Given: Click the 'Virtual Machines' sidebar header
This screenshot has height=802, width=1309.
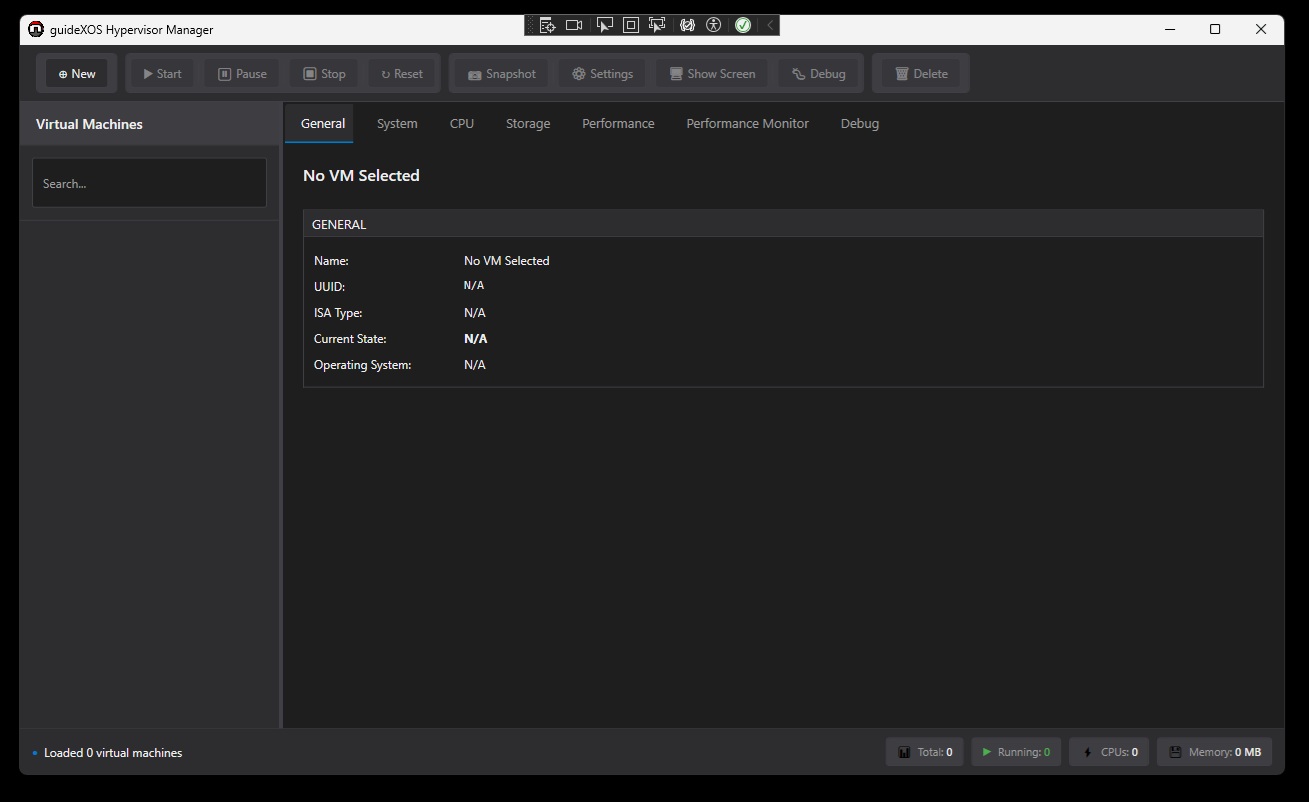Looking at the screenshot, I should coord(89,124).
